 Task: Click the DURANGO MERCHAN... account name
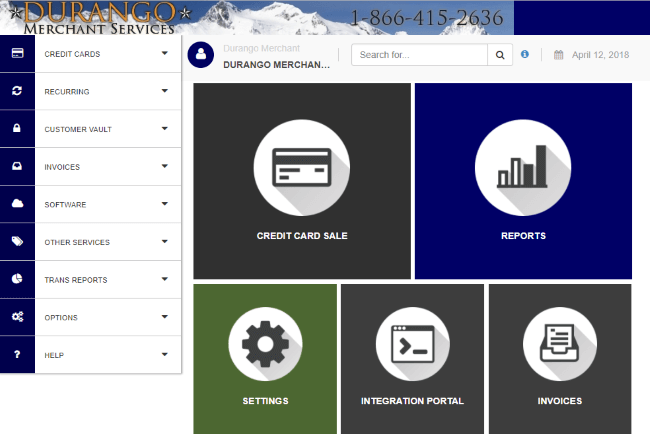coord(276,65)
